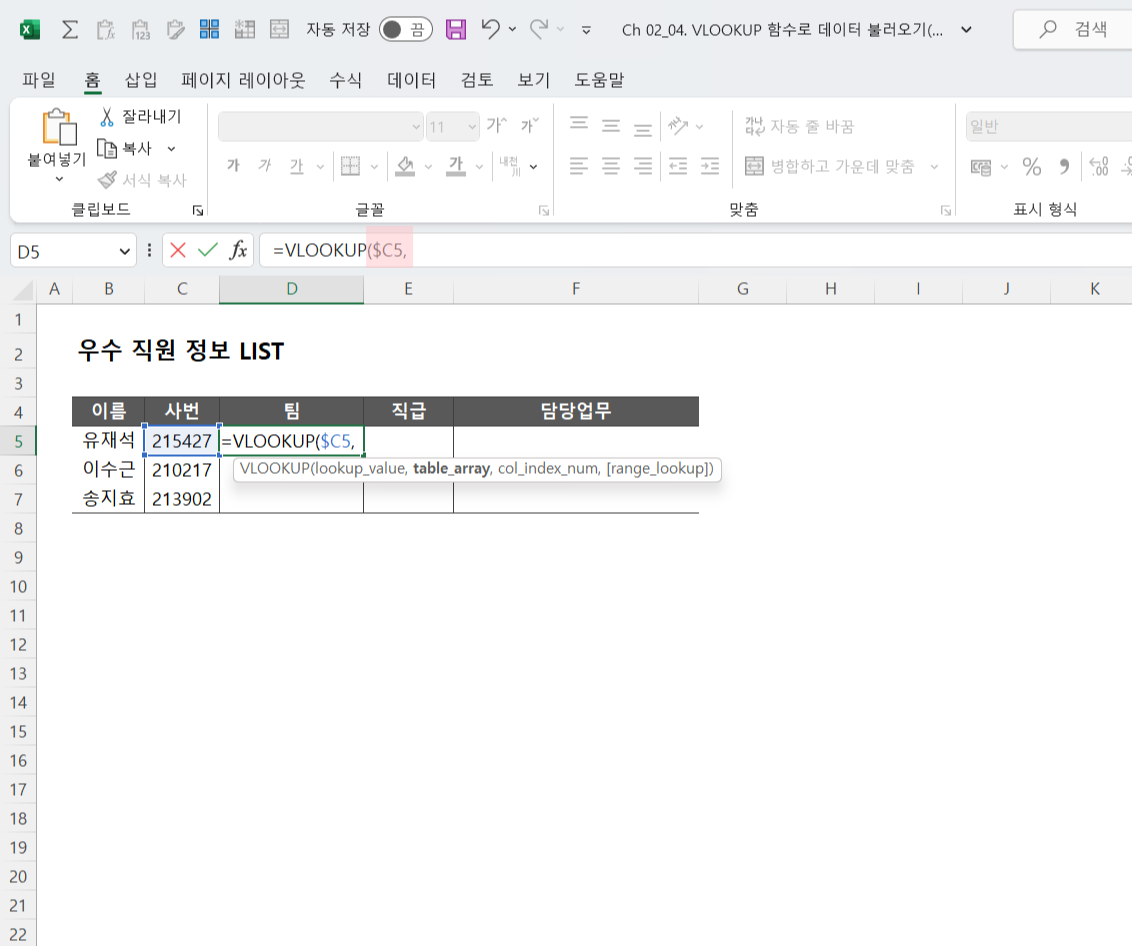
Task: Open Insert Function via the fx icon
Action: tap(238, 250)
